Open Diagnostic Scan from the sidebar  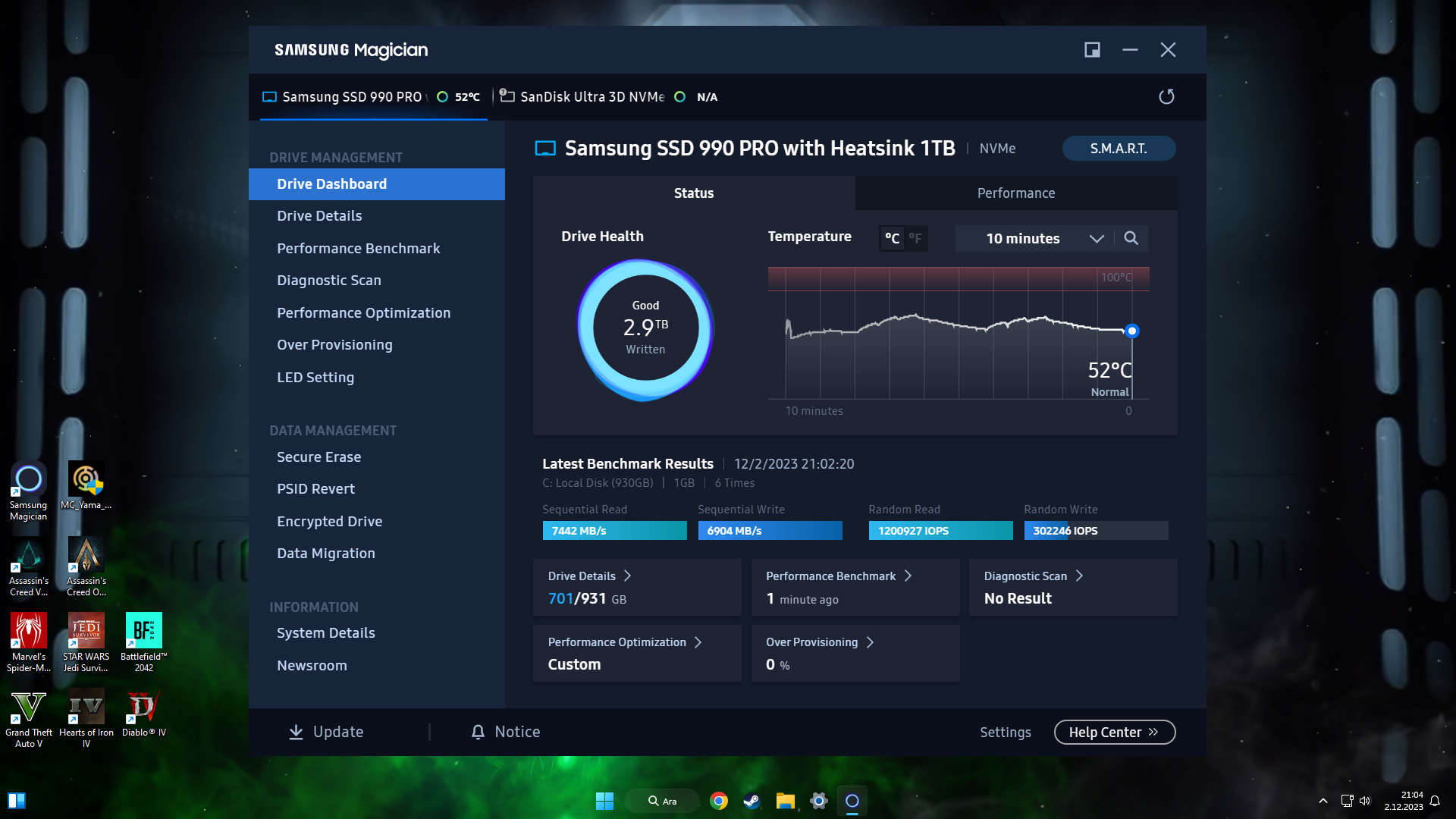328,281
